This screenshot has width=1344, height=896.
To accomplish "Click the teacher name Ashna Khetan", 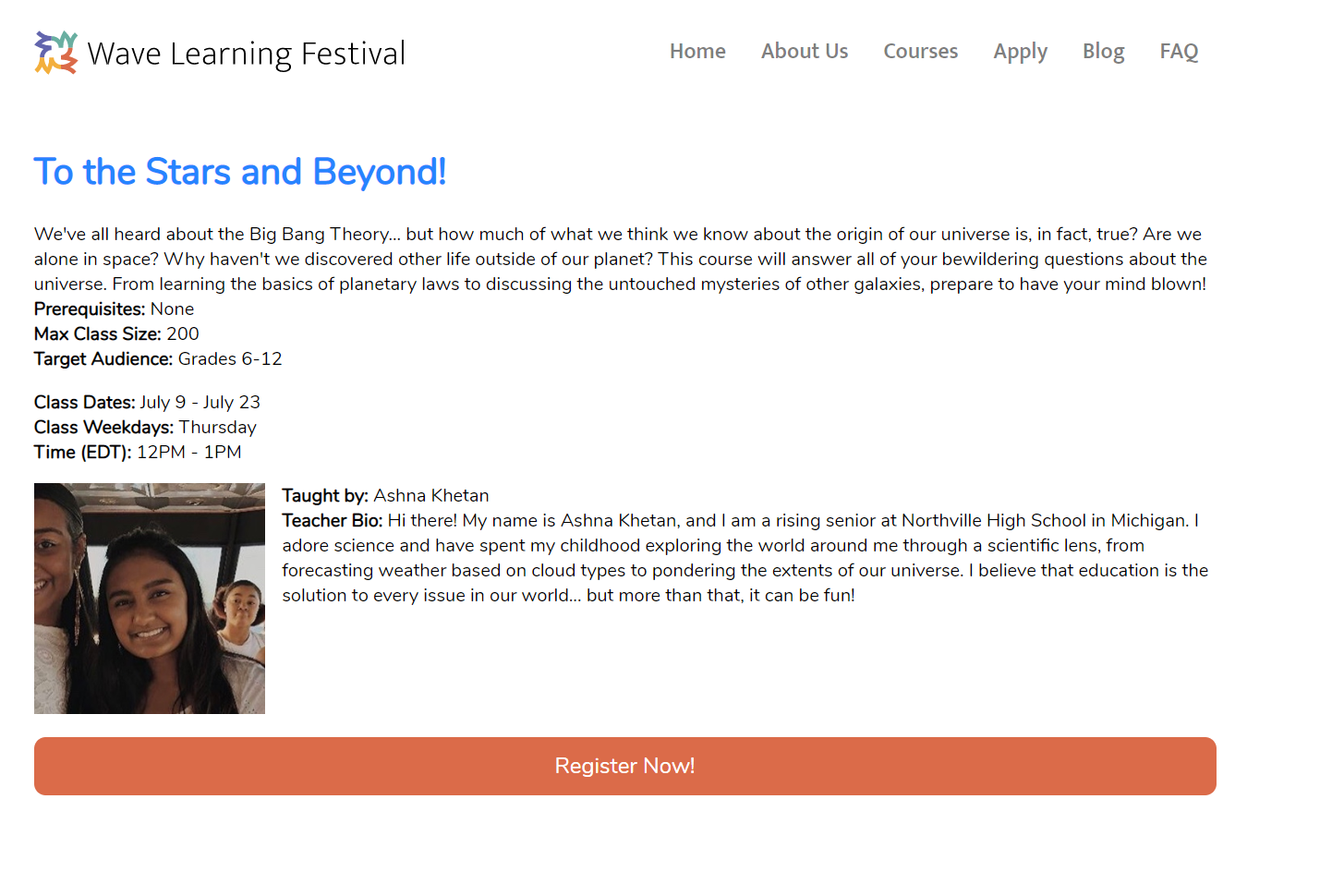I will (431, 495).
